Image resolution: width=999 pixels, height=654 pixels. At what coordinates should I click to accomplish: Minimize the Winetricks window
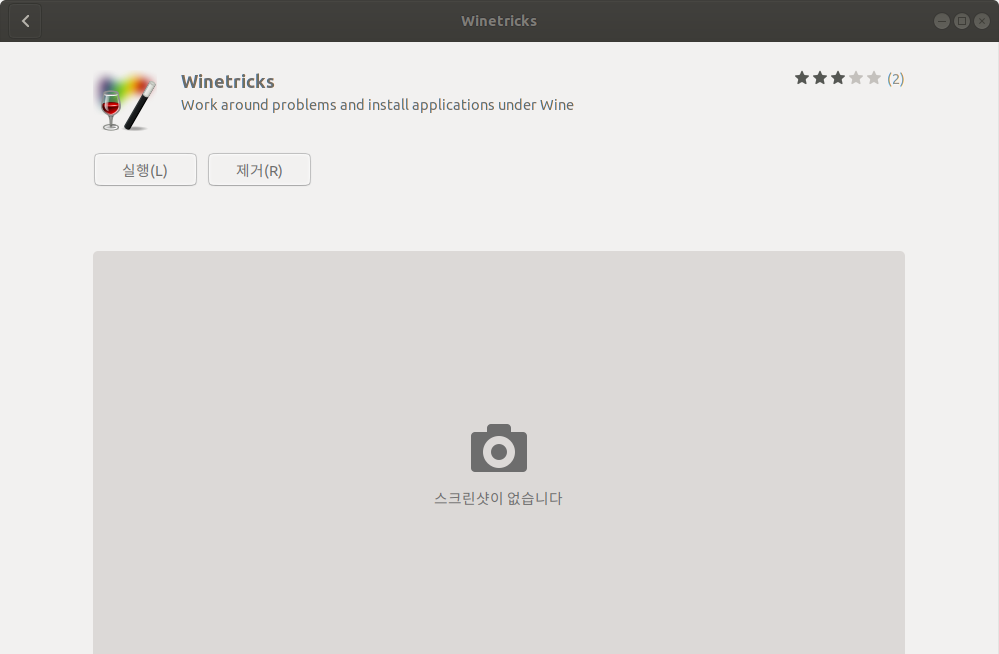click(x=942, y=21)
